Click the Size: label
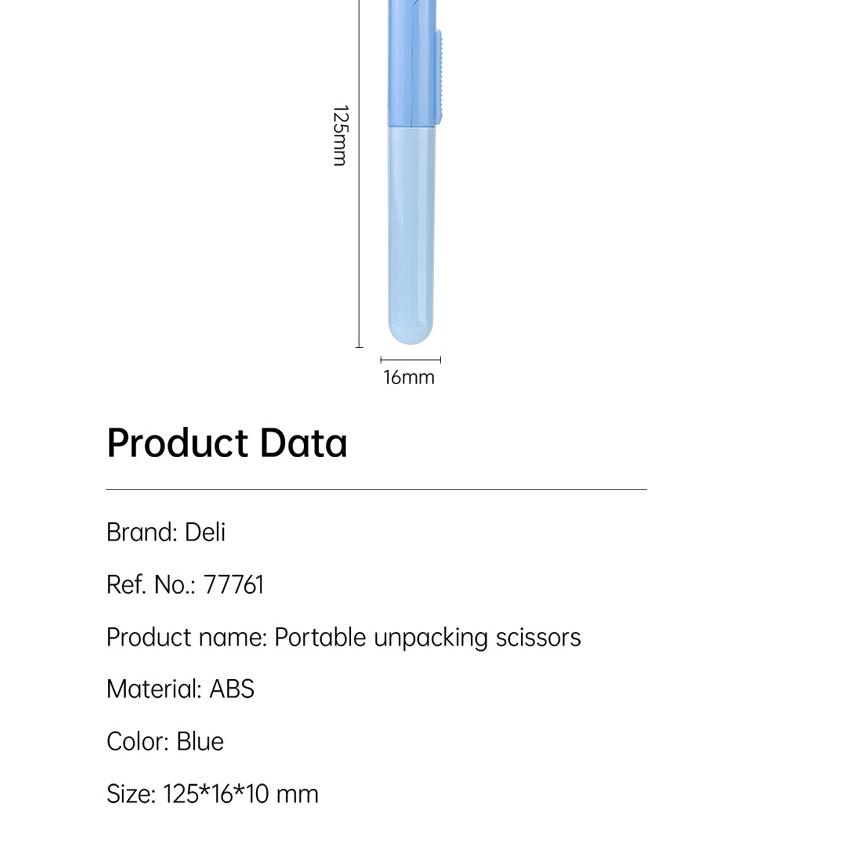Viewport: 864px width, 864px height. (x=131, y=794)
